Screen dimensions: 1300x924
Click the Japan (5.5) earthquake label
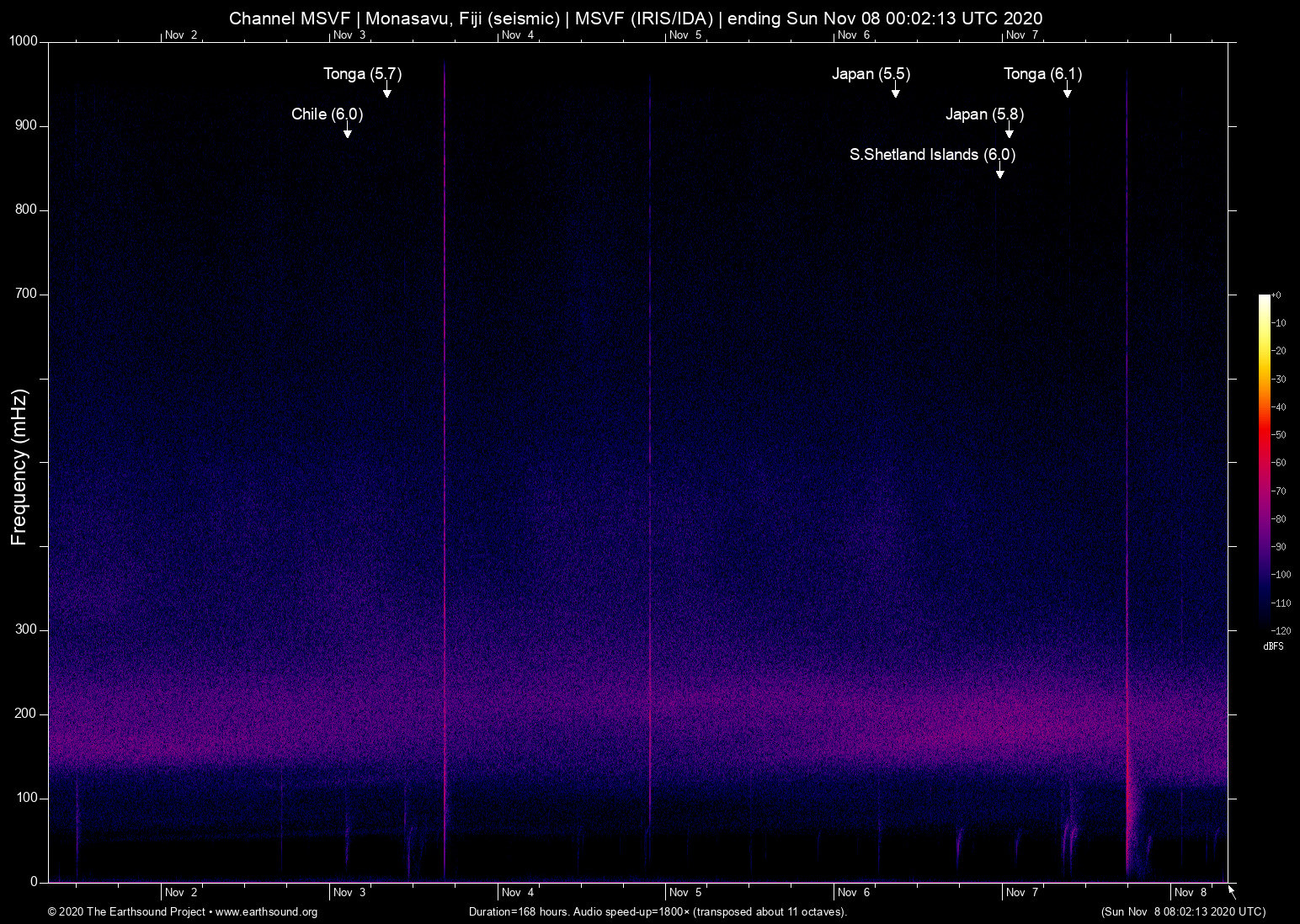point(871,74)
